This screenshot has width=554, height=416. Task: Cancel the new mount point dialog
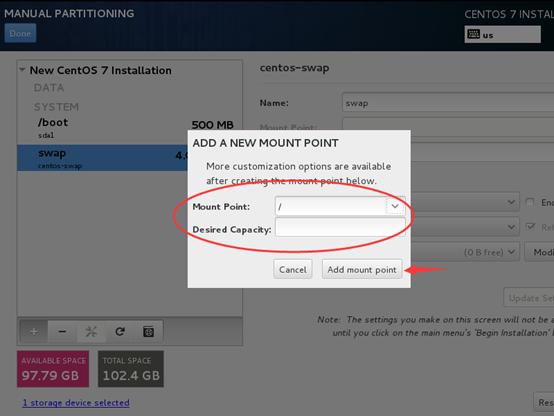click(x=293, y=269)
